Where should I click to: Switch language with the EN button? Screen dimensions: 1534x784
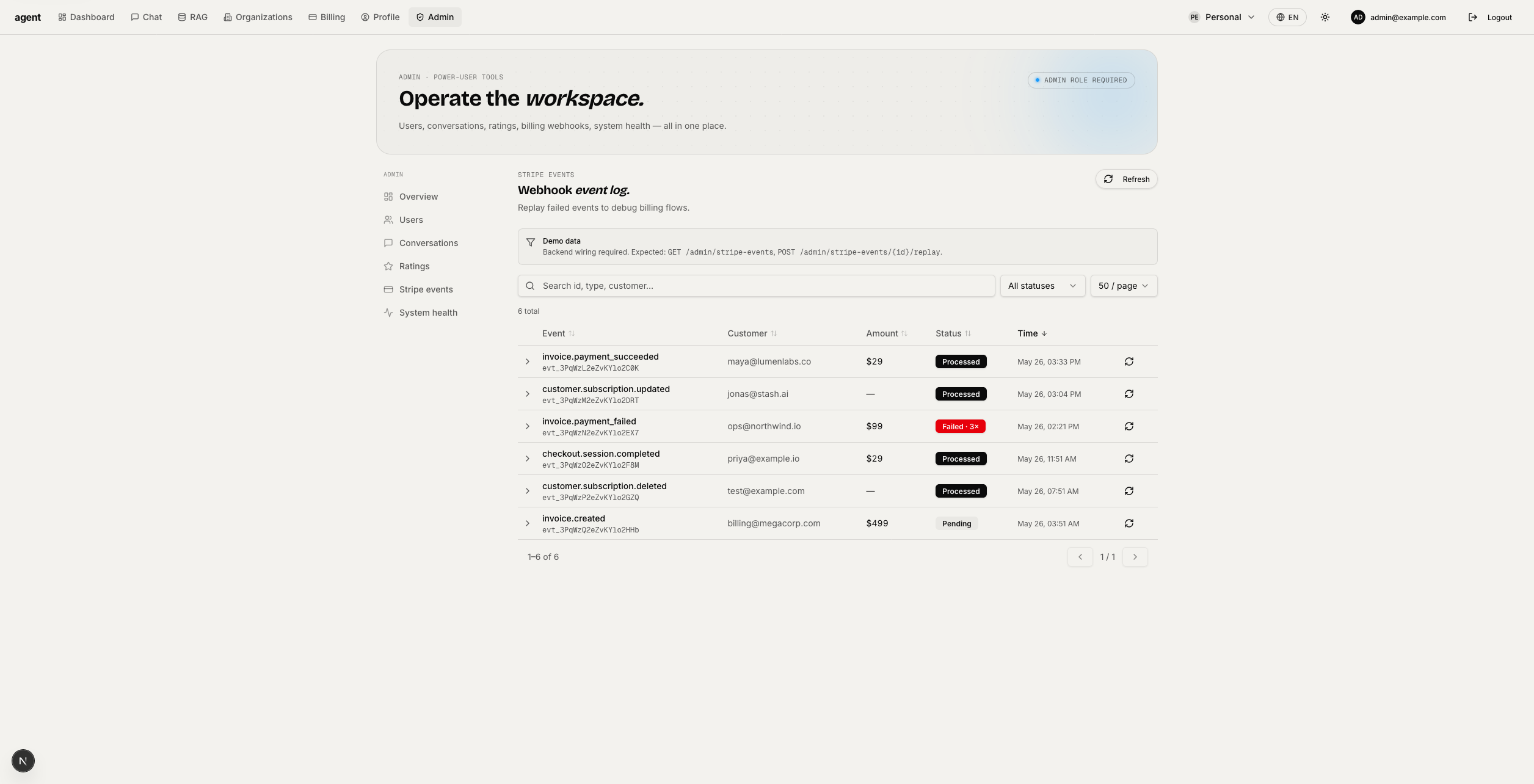(1287, 17)
